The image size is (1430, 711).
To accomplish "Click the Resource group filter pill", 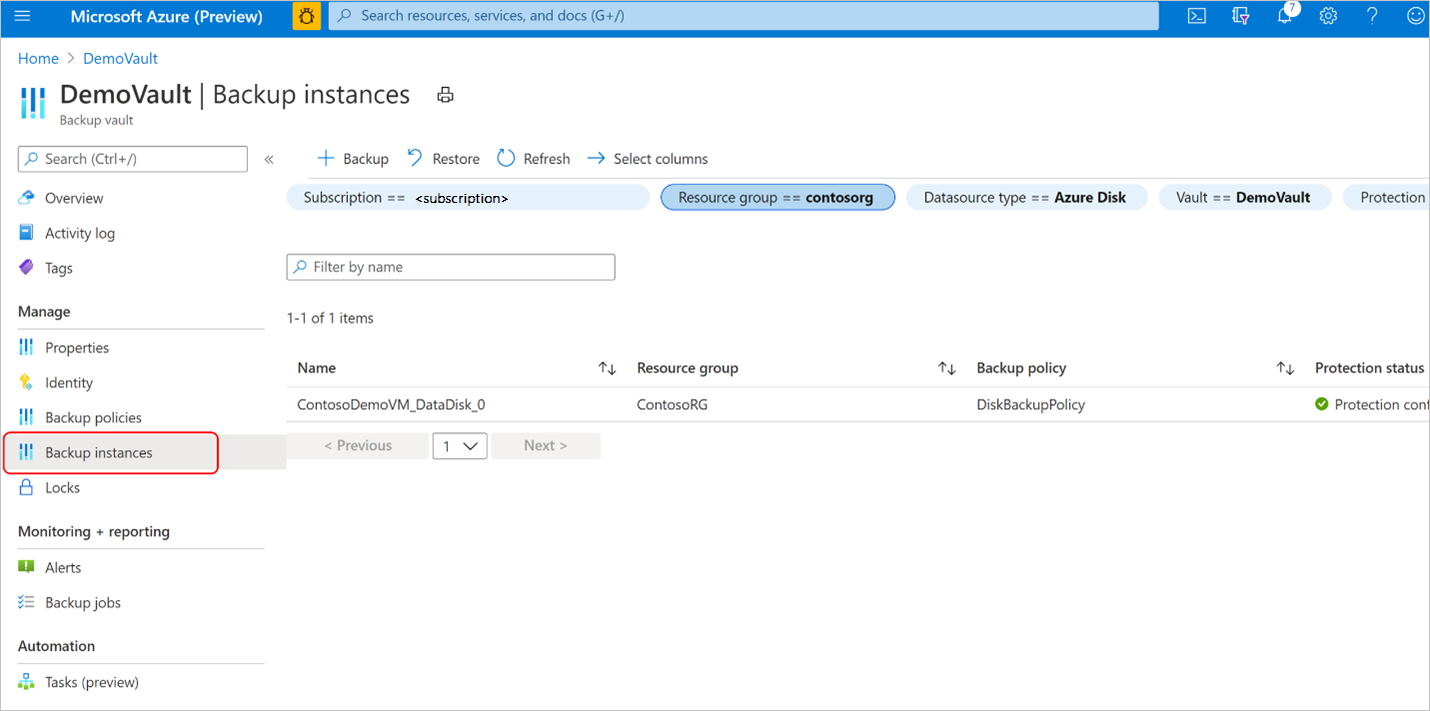I will (x=777, y=198).
